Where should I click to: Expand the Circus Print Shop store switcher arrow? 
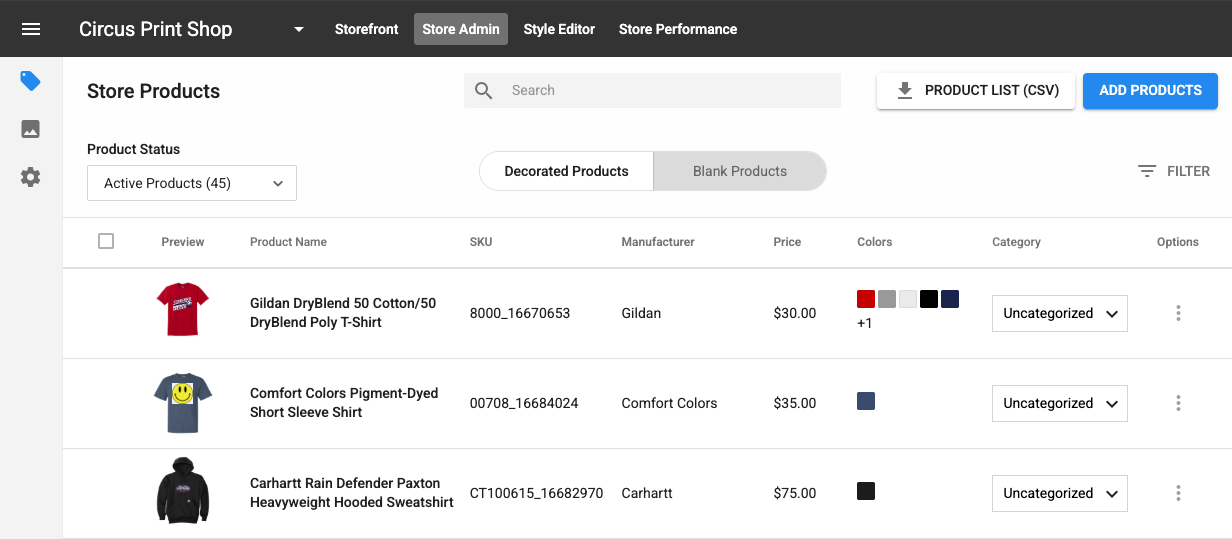point(299,29)
